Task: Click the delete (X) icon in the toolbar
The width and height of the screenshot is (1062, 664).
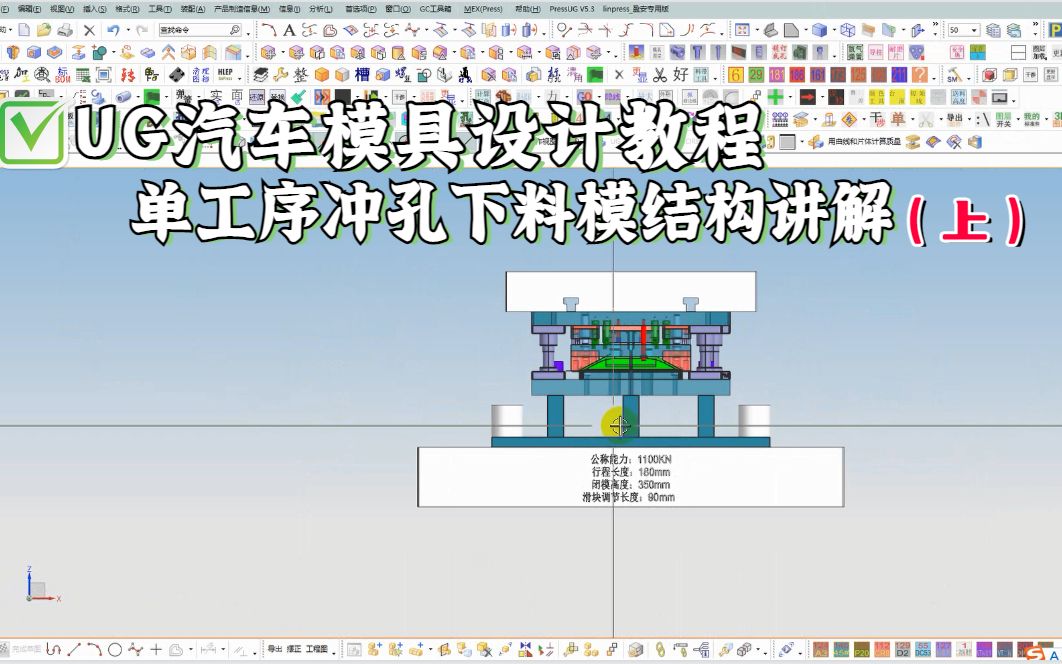Action: click(90, 28)
